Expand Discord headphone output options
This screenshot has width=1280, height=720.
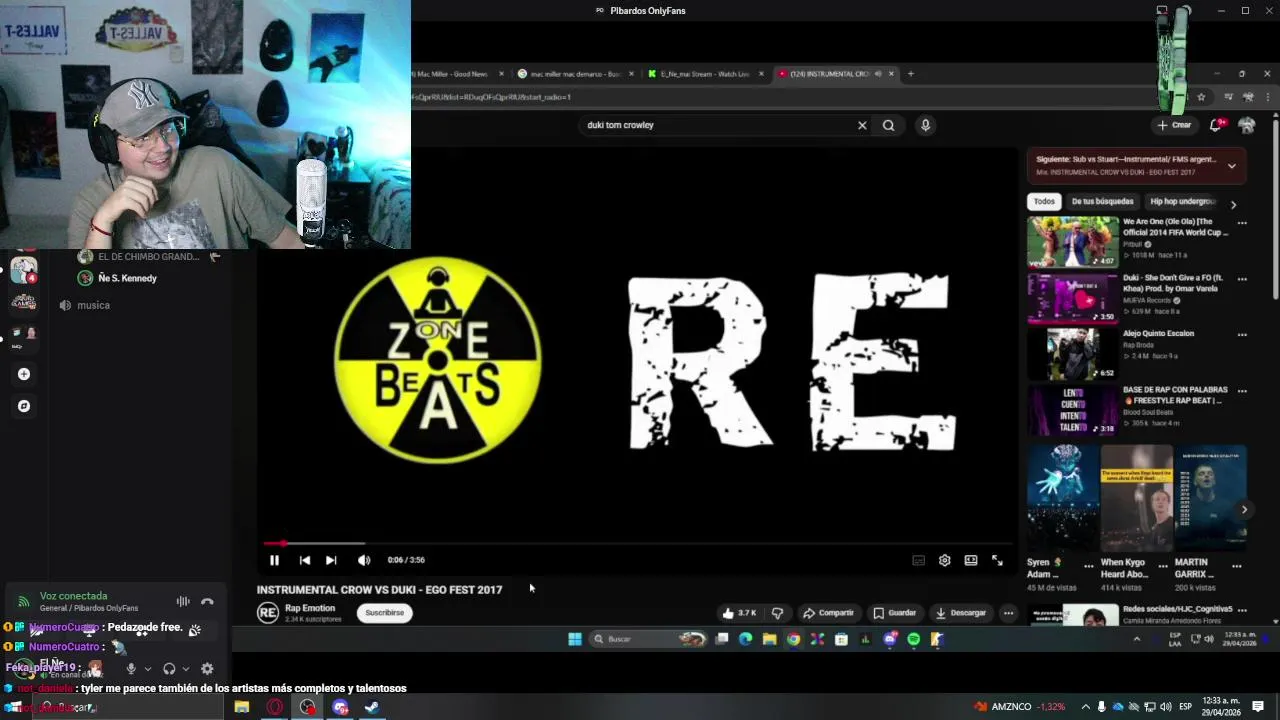[x=185, y=669]
